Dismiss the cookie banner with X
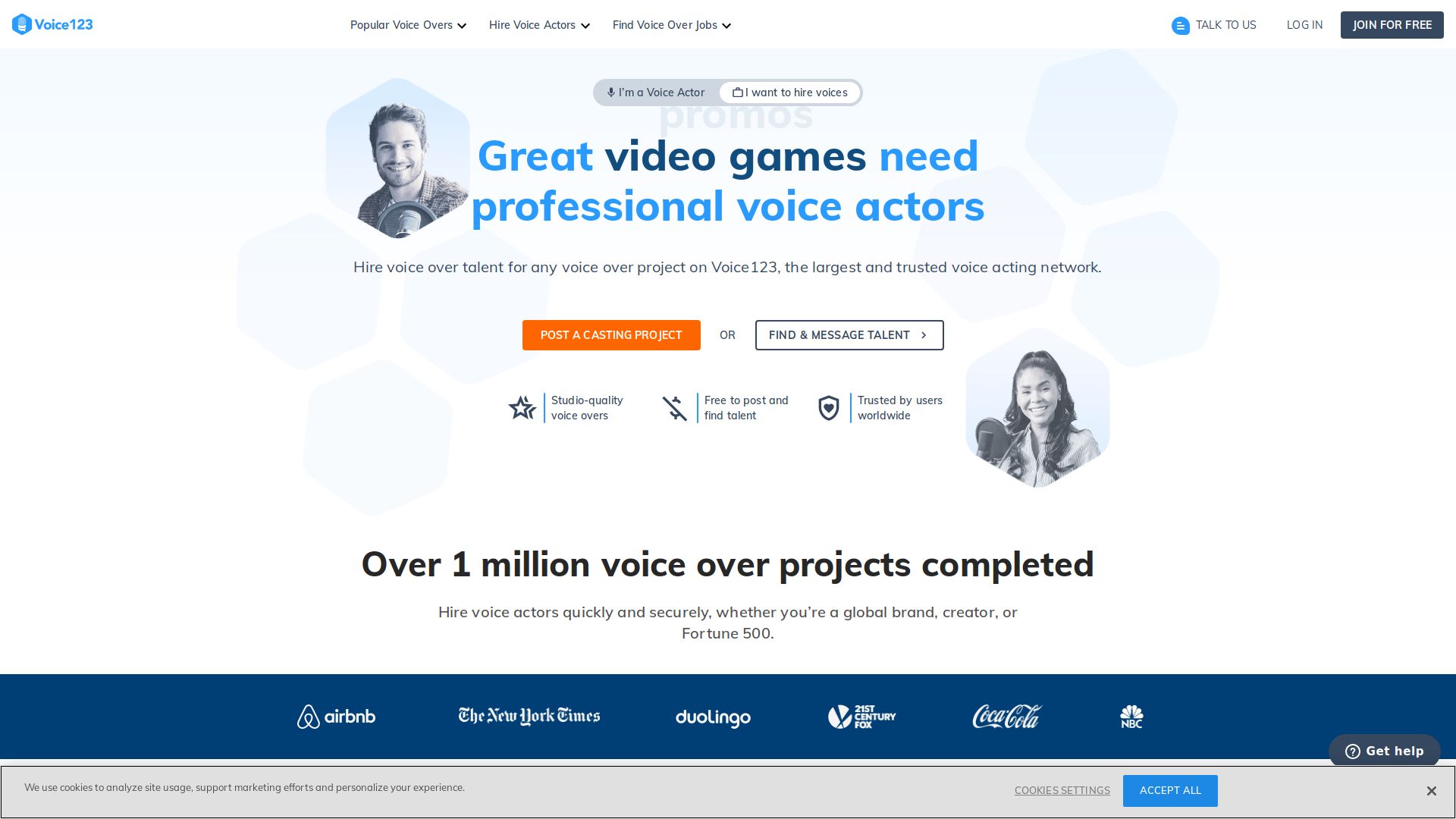The width and height of the screenshot is (1456, 819). click(x=1431, y=791)
